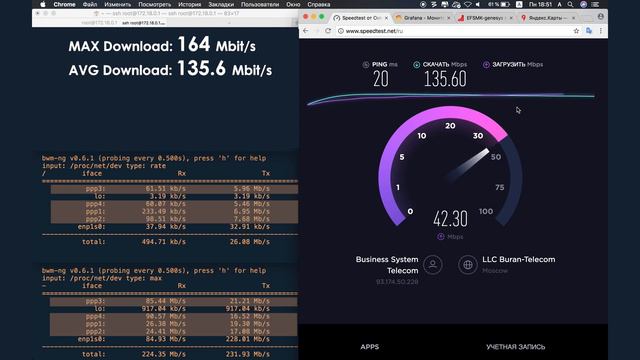Click the Wi-Fi status icon in menu bar
Screen dimensions: 640x360
(x=468, y=4)
